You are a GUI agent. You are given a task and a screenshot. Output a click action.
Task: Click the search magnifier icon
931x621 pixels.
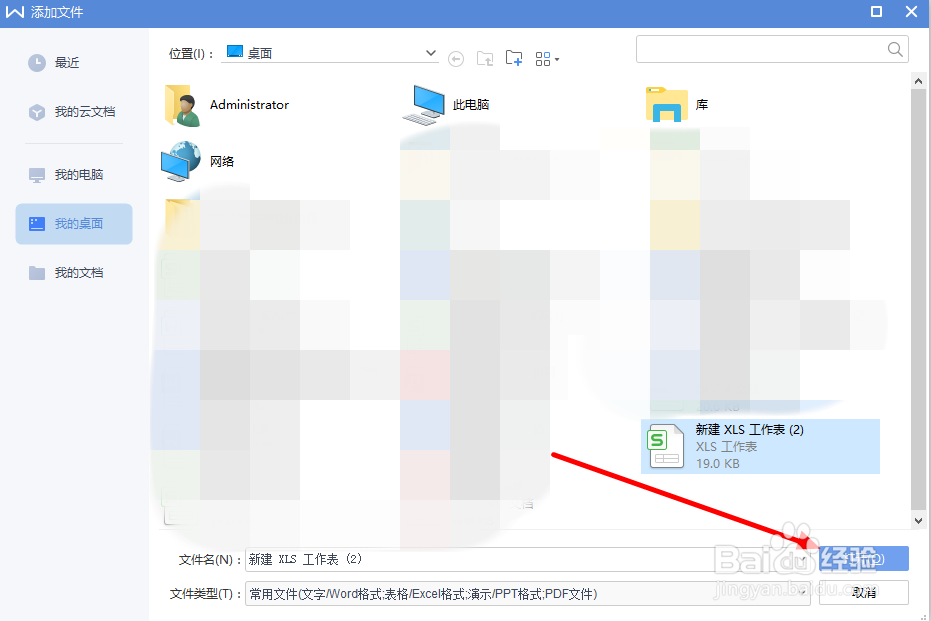895,48
